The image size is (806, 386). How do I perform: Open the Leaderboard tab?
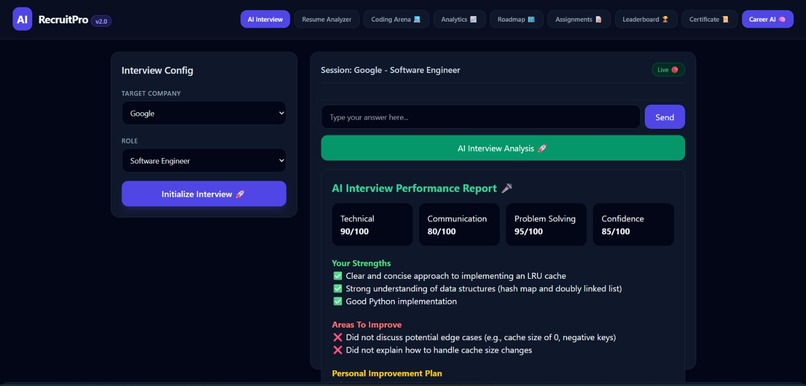(x=646, y=19)
